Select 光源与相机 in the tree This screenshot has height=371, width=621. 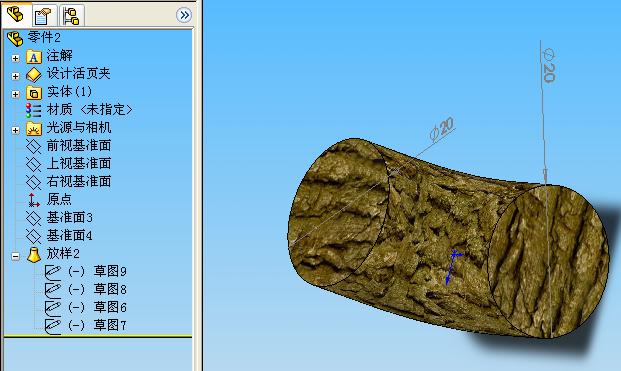point(79,127)
